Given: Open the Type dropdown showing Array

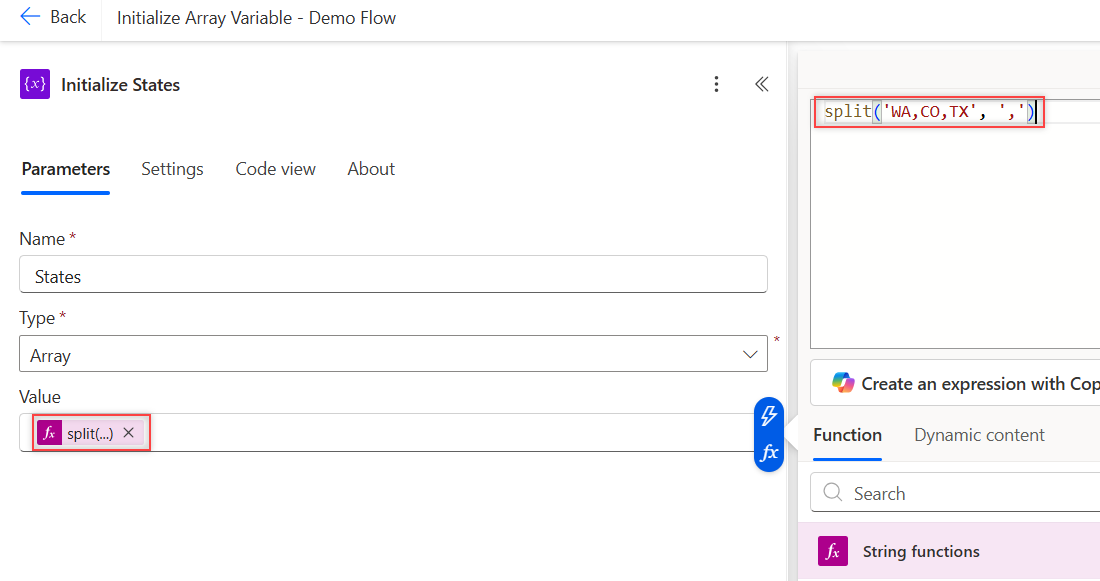Looking at the screenshot, I should click(393, 354).
